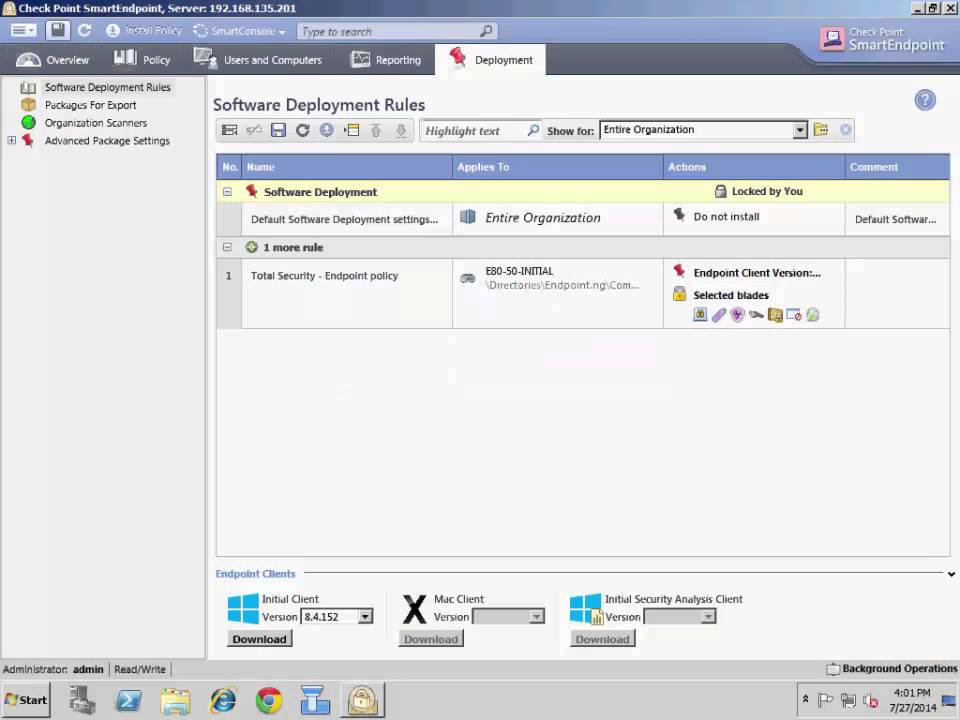Viewport: 960px width, 720px height.
Task: Click the clear filter icon beside Show for
Action: click(846, 130)
